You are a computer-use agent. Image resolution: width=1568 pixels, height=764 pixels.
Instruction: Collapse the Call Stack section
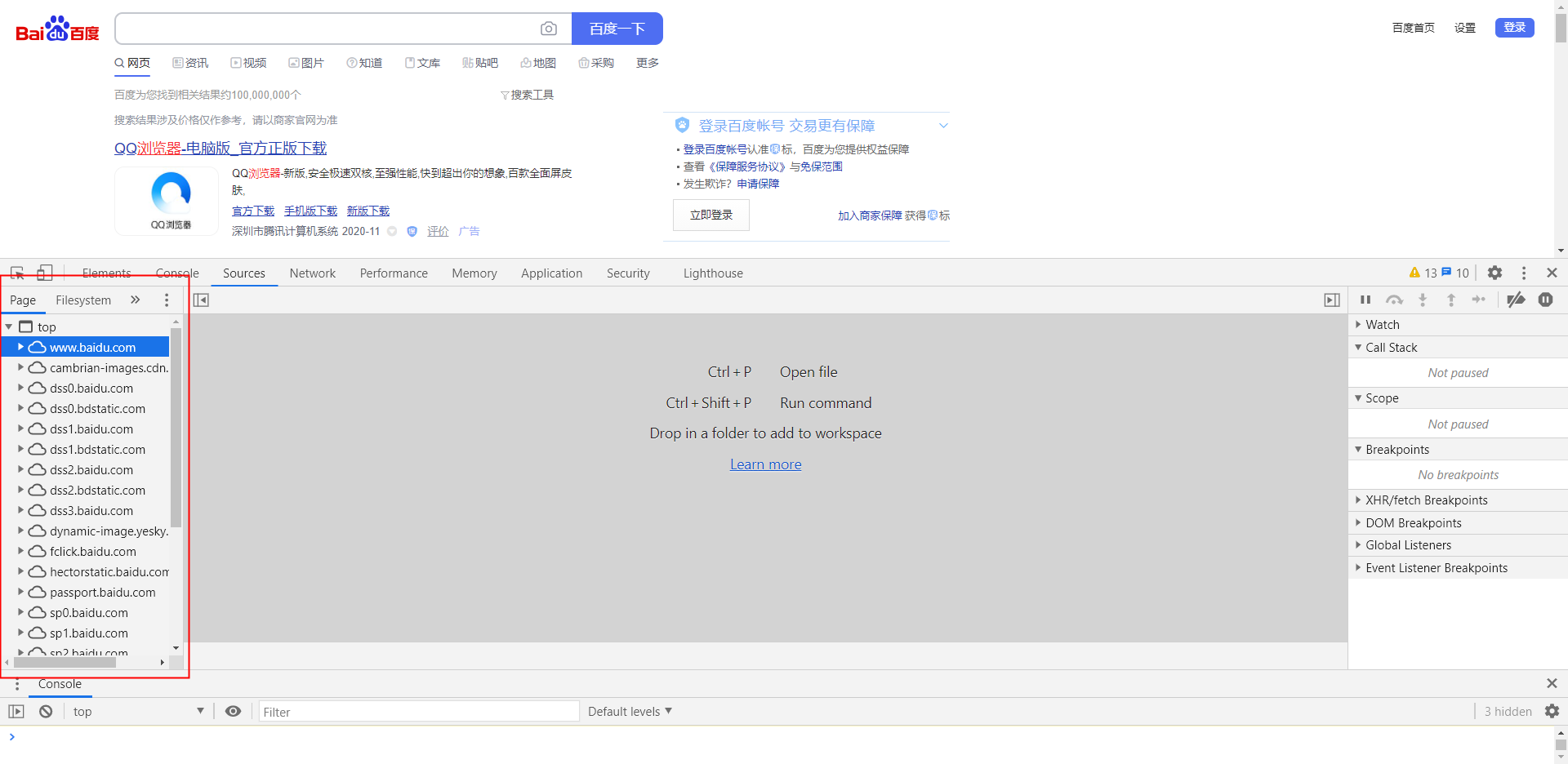(1358, 348)
